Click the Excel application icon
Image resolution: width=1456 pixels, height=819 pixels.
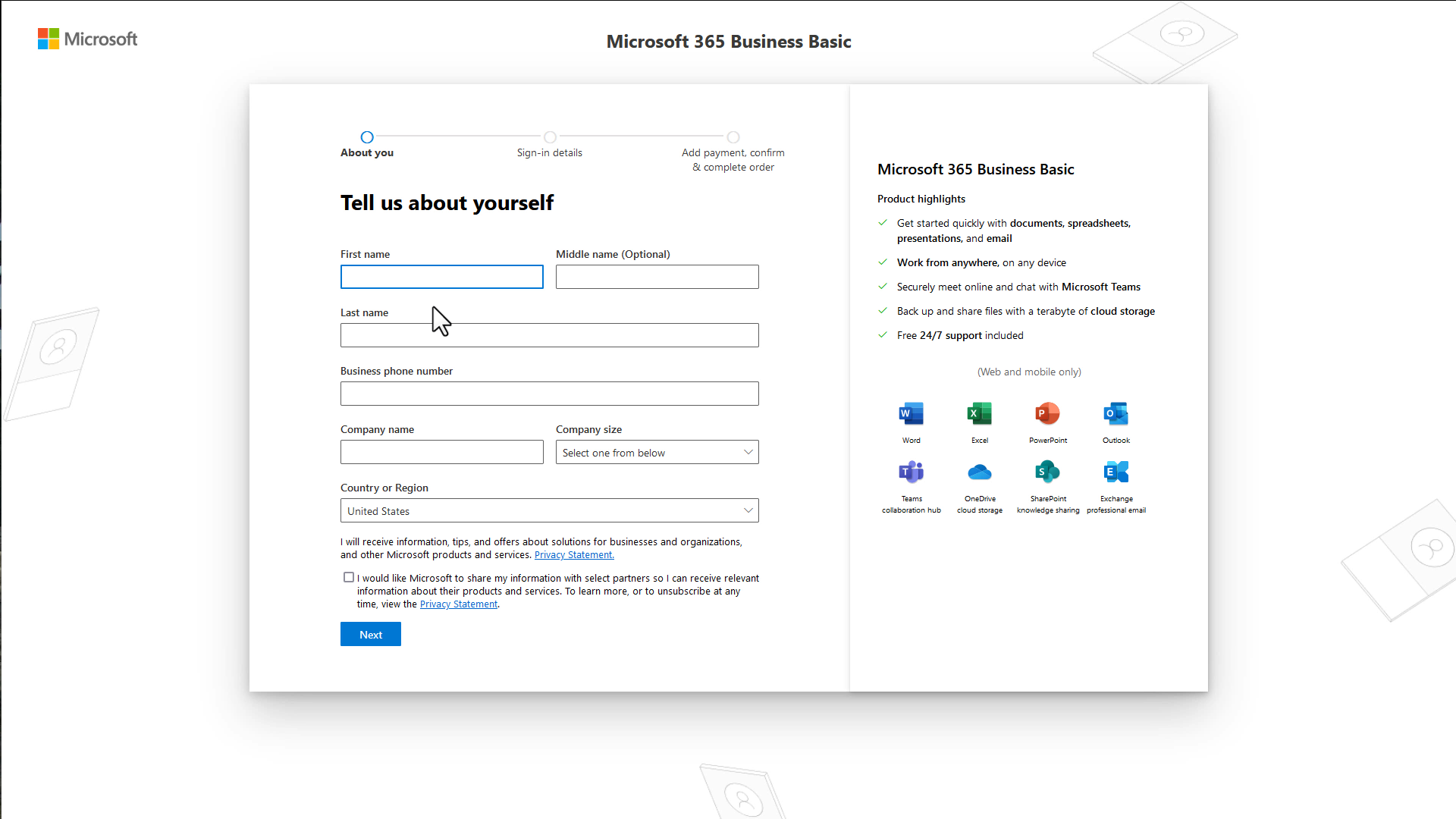(979, 413)
